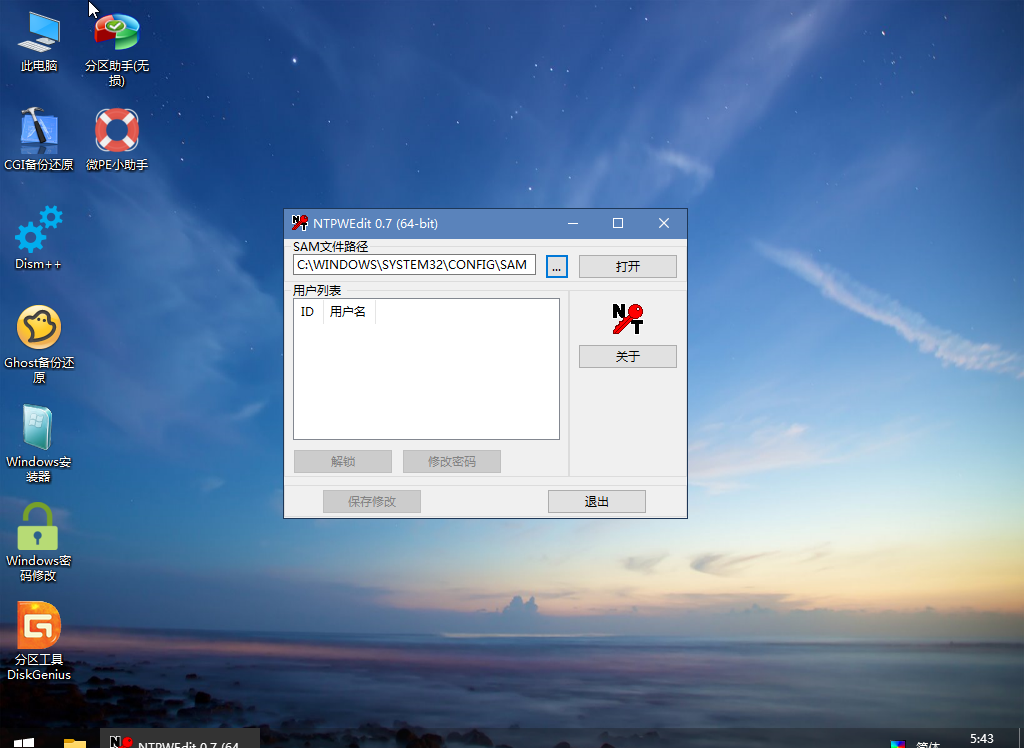Select the DiskGenius partition tool icon
This screenshot has height=748, width=1024.
tap(39, 626)
